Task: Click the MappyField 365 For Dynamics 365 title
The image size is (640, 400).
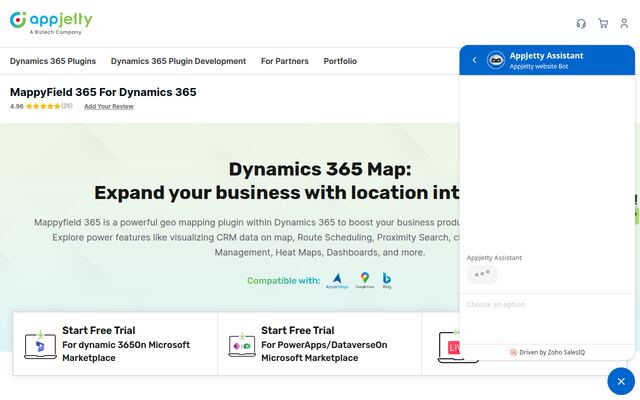Action: 103,92
